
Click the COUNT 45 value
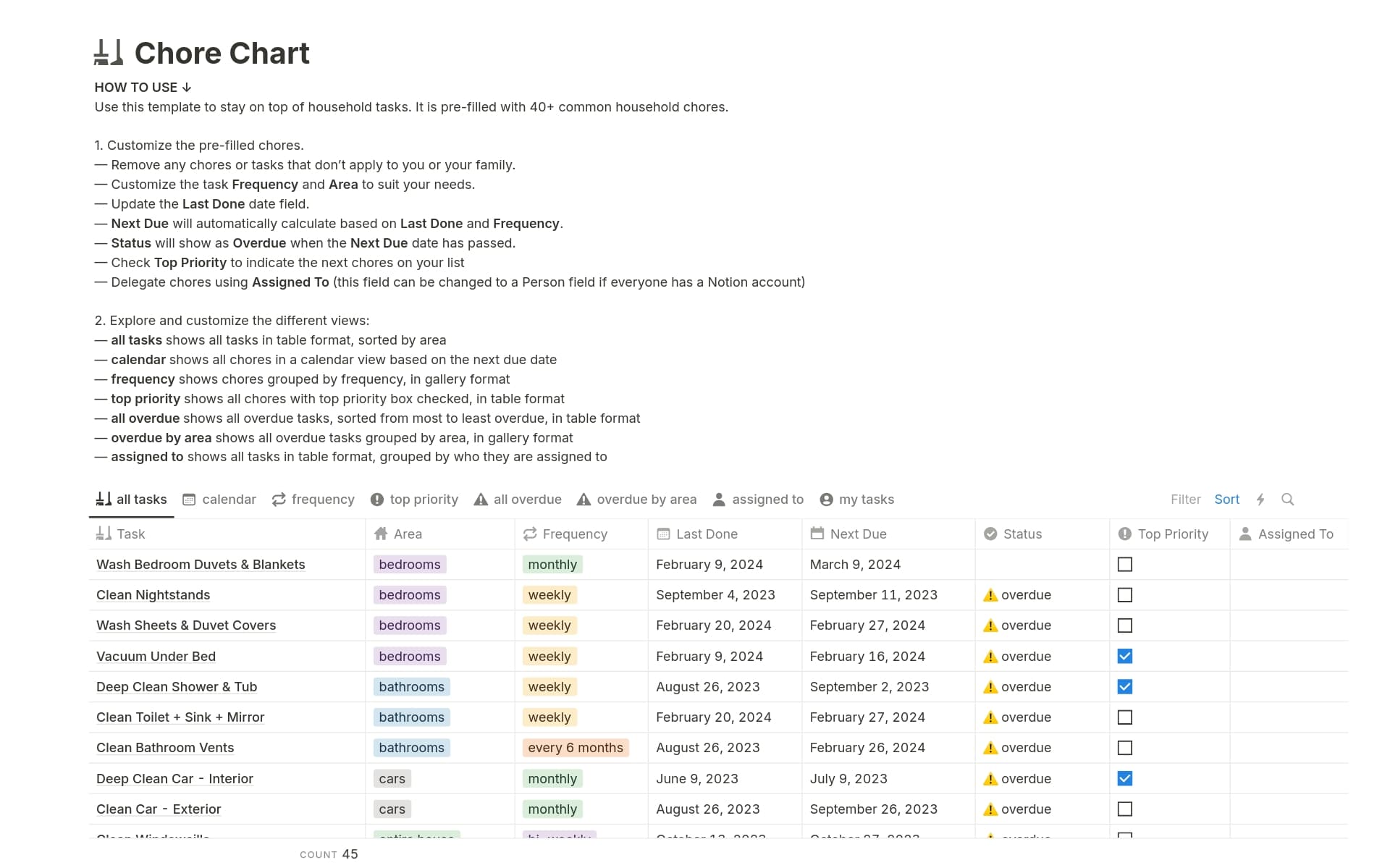coord(329,854)
